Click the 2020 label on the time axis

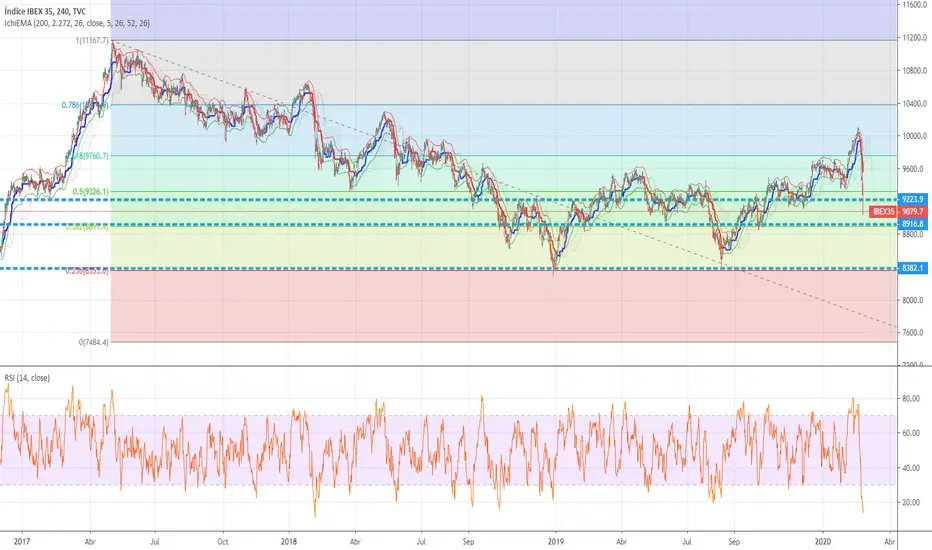point(823,542)
